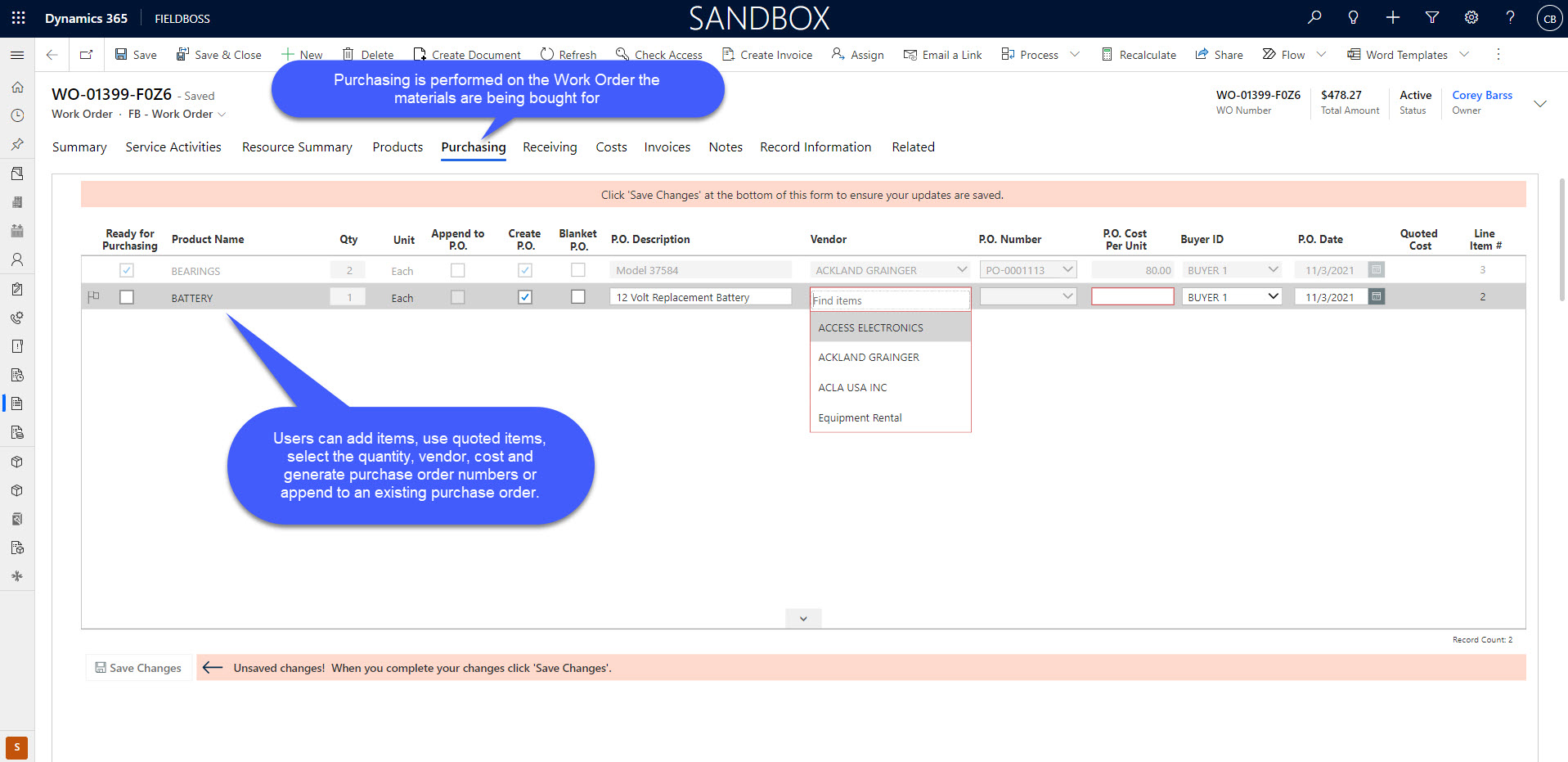Switch to the Service Activities tab

point(173,147)
